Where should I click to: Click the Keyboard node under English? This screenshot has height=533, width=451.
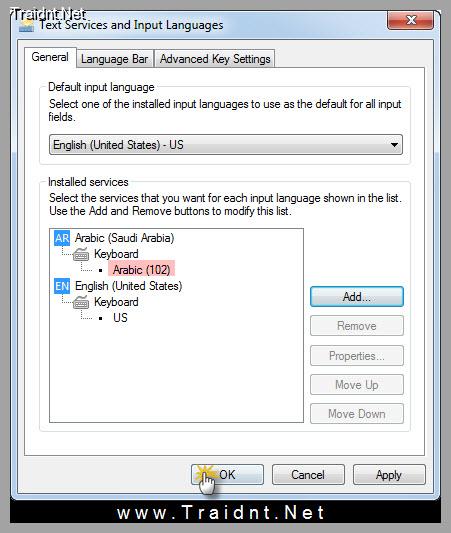[x=116, y=302]
